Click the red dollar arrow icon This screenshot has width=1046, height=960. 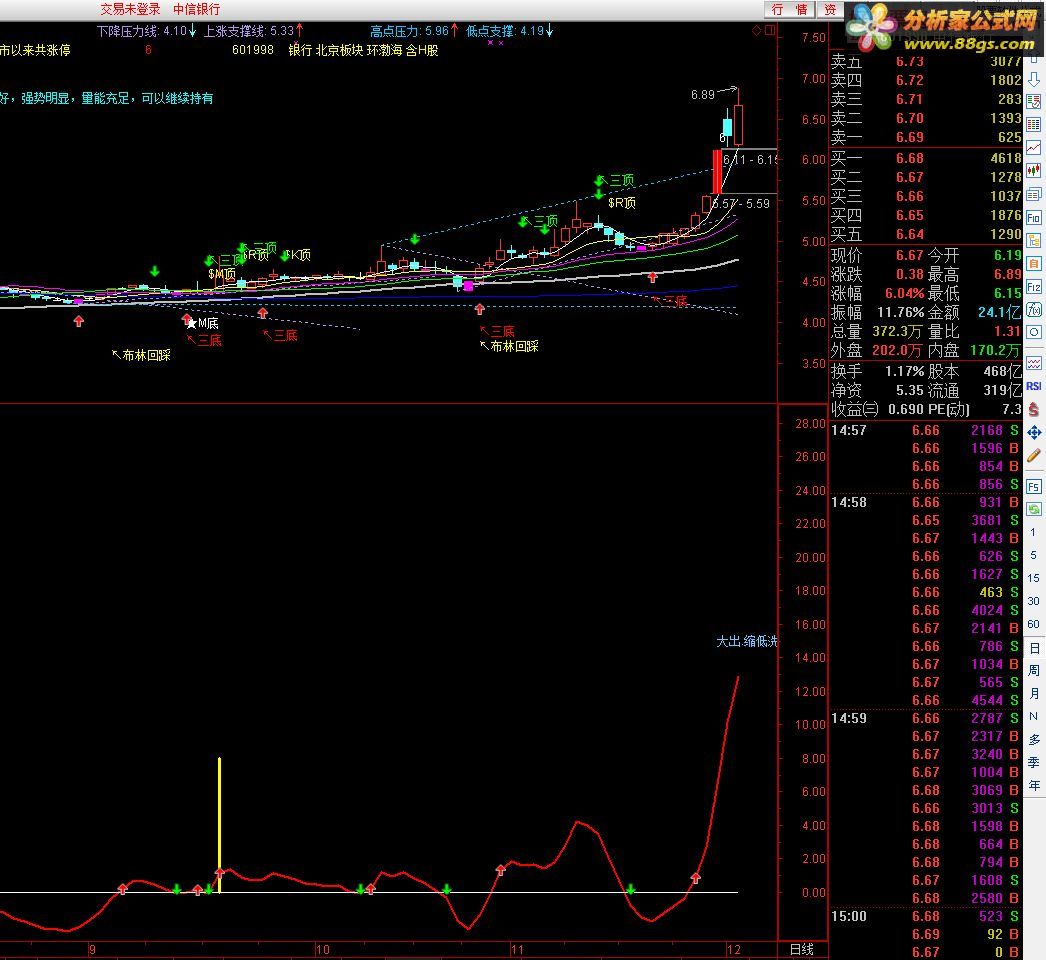1033,409
